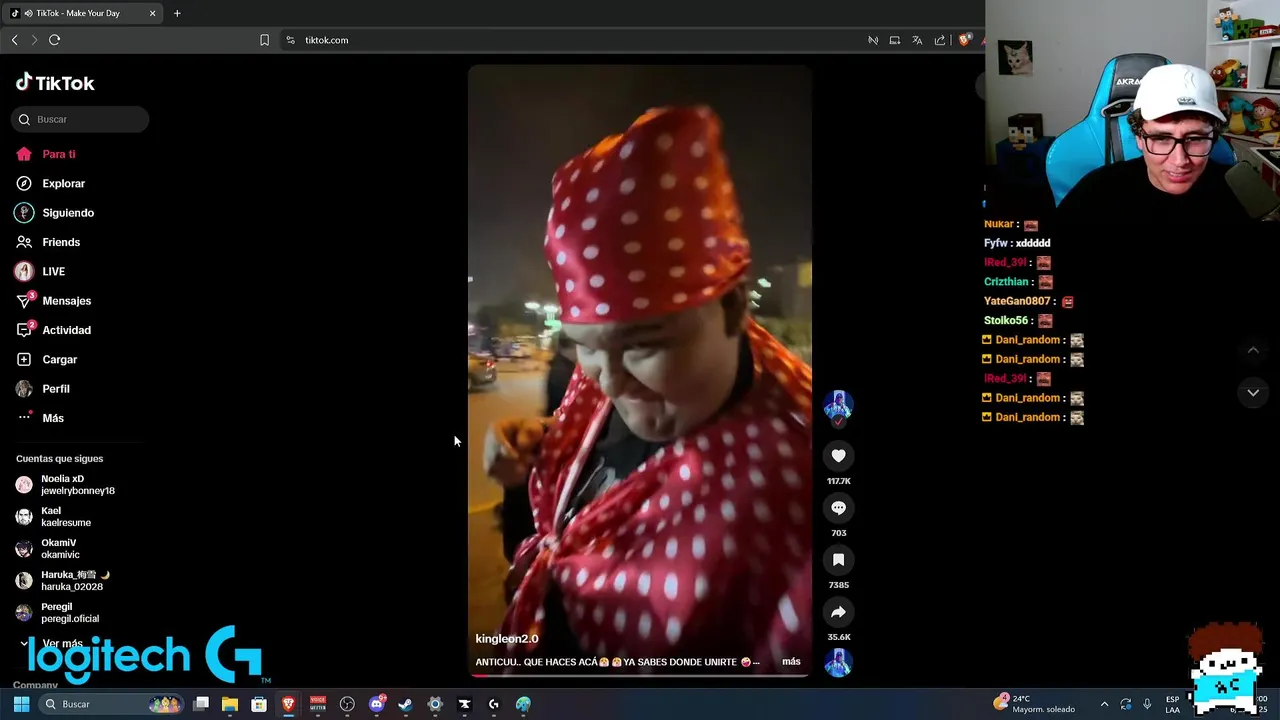The image size is (1280, 720).
Task: Click the bookmark icon in address bar
Action: pos(264,40)
